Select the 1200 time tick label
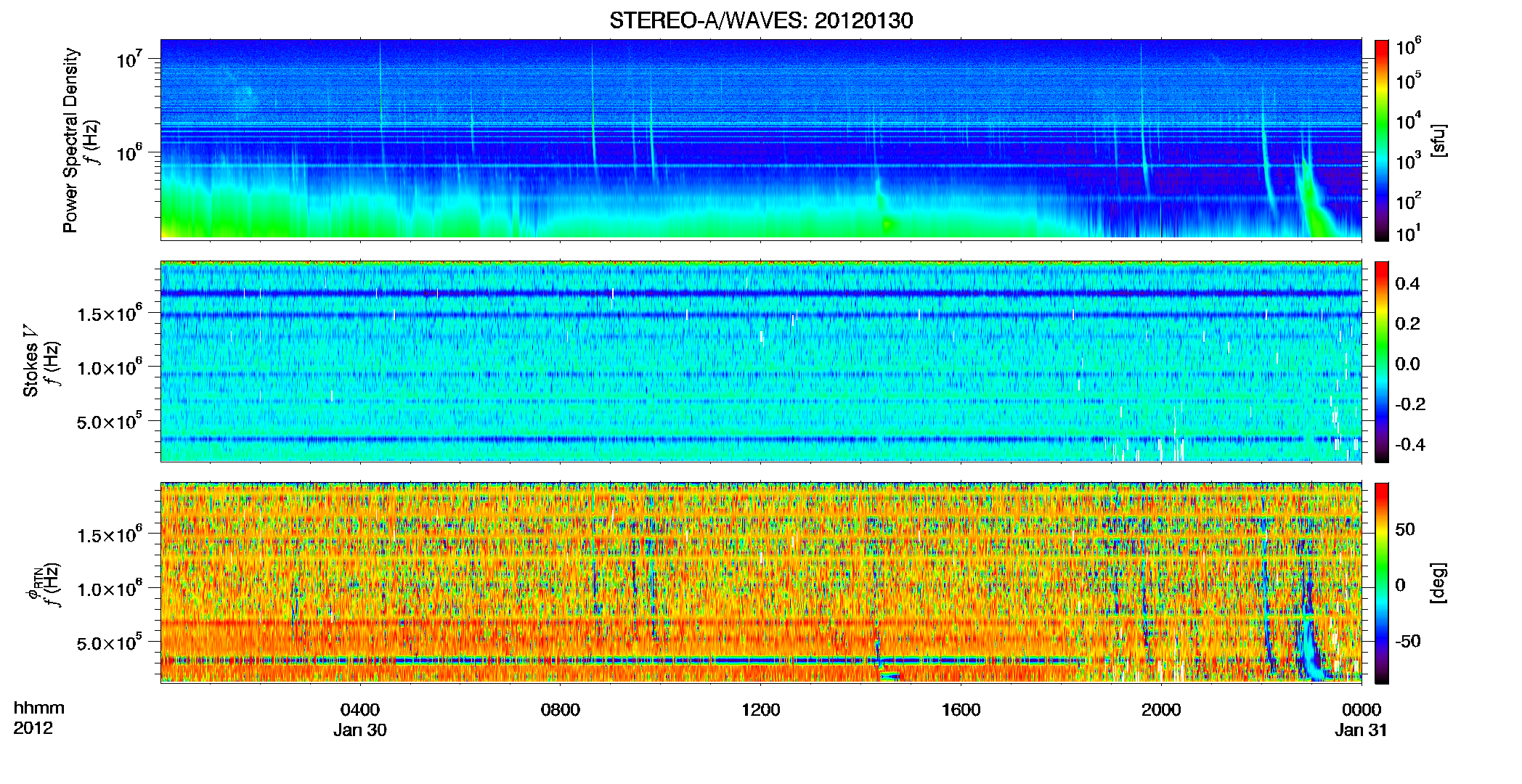The width and height of the screenshot is (1522, 784). 760,709
